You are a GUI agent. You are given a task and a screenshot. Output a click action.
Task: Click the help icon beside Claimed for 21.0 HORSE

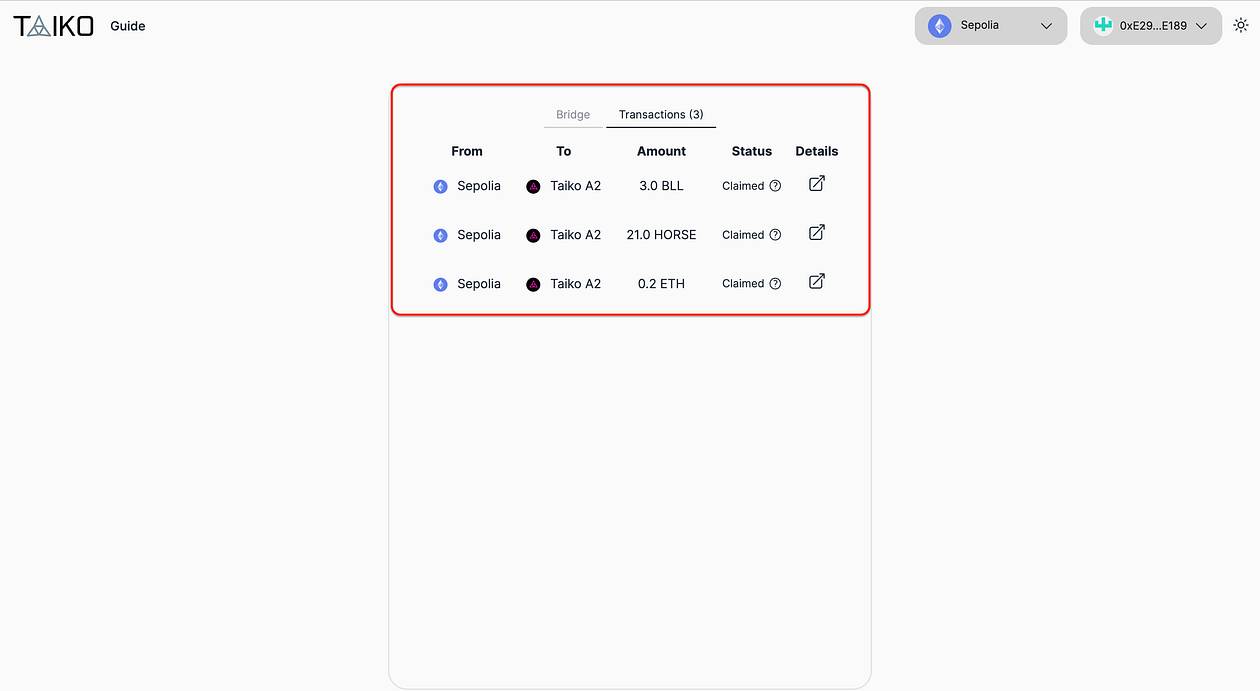tap(775, 235)
